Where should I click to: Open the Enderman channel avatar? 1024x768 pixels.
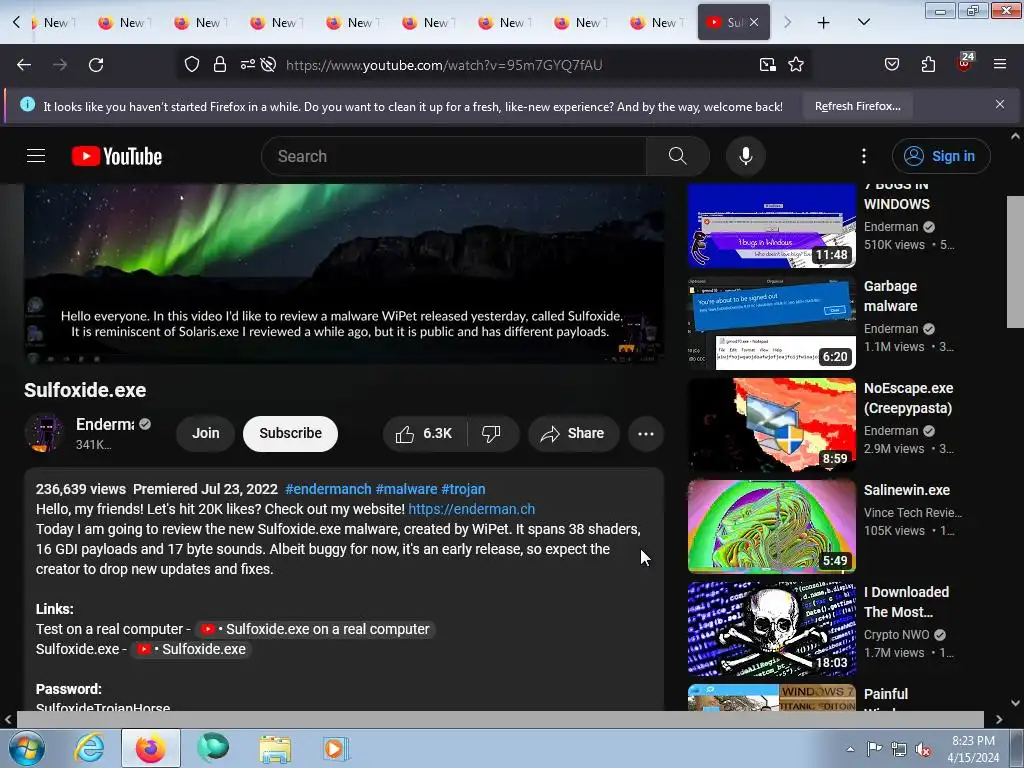click(x=44, y=433)
